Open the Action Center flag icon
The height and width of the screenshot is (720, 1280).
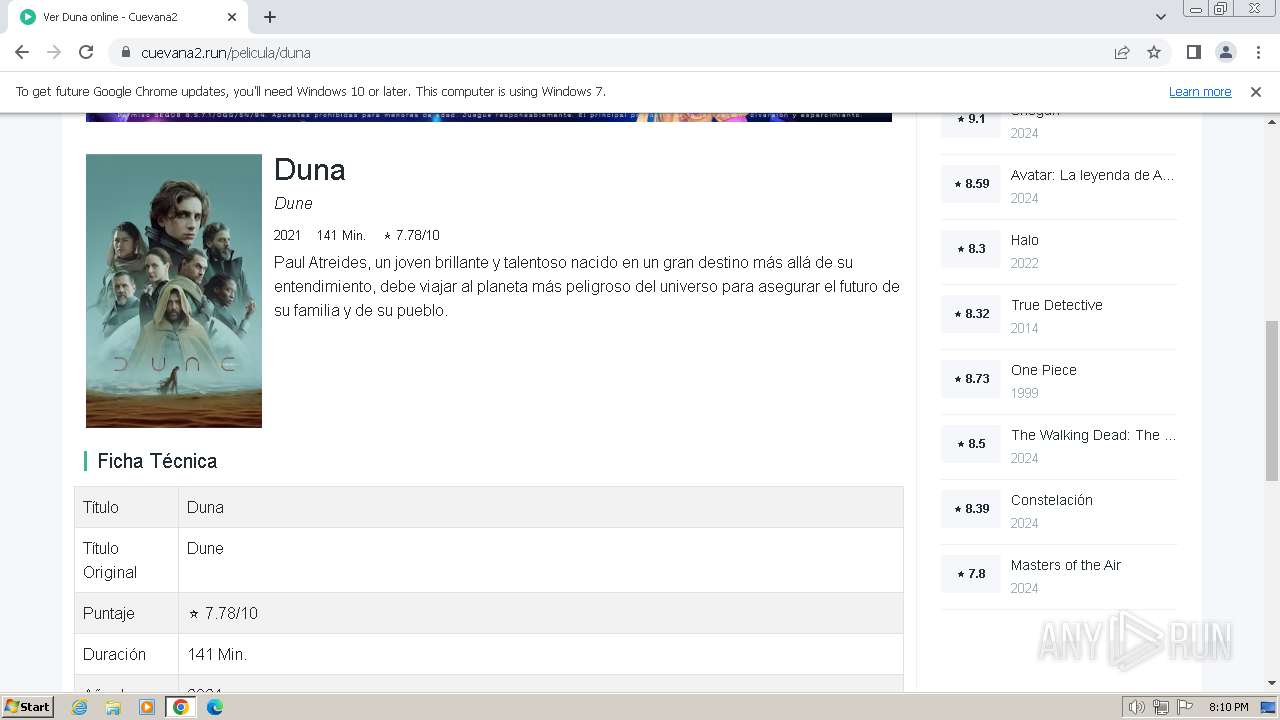(1185, 707)
